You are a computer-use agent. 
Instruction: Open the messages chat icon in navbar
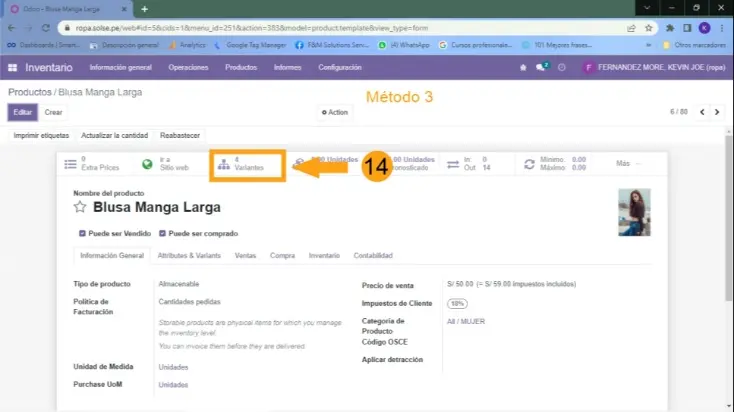click(541, 67)
